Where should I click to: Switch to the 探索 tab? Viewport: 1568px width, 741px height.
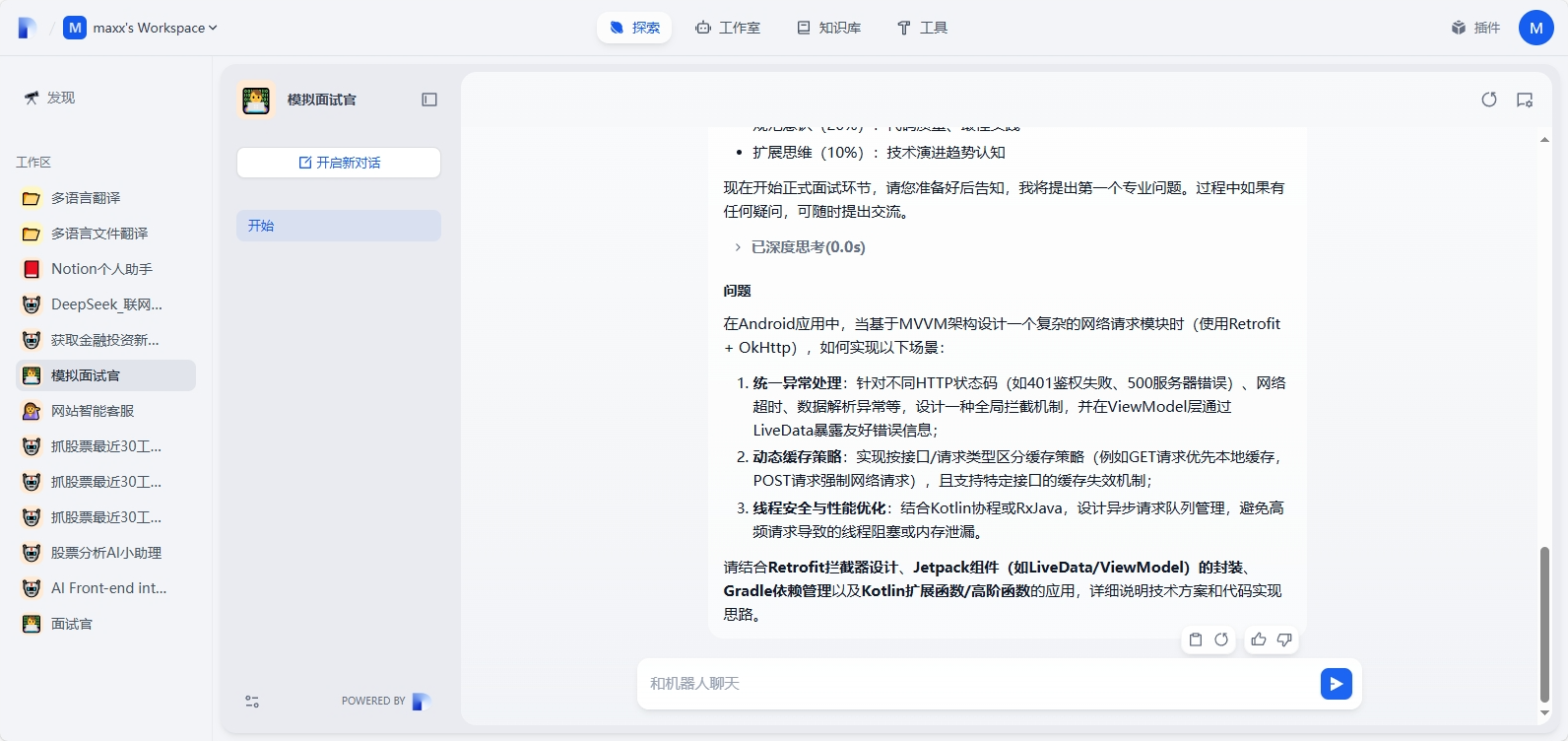tap(634, 28)
